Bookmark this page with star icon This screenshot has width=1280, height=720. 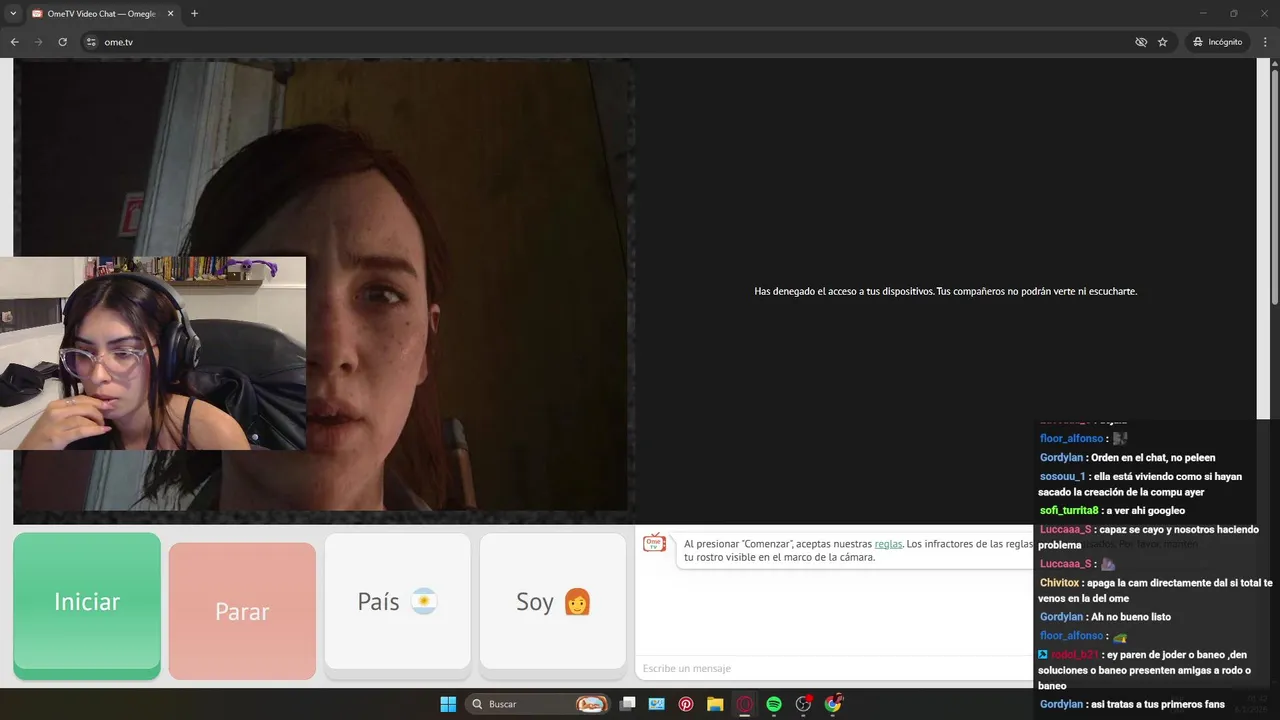click(1163, 42)
